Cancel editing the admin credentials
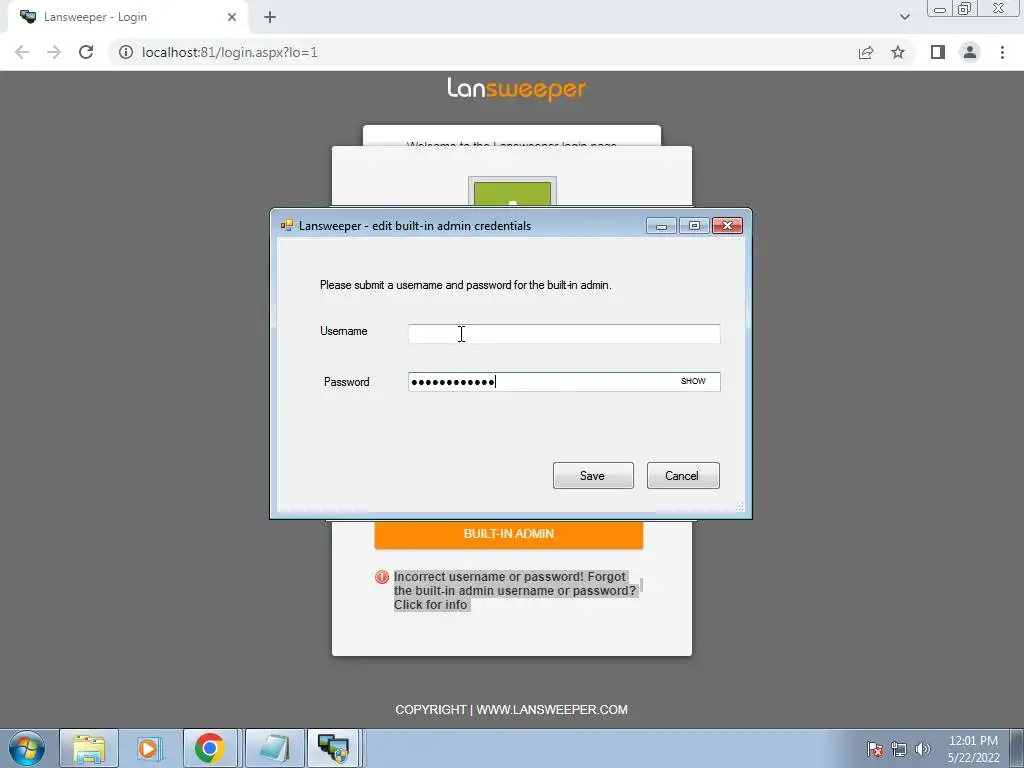Screen dimensions: 1024x768 pos(683,475)
